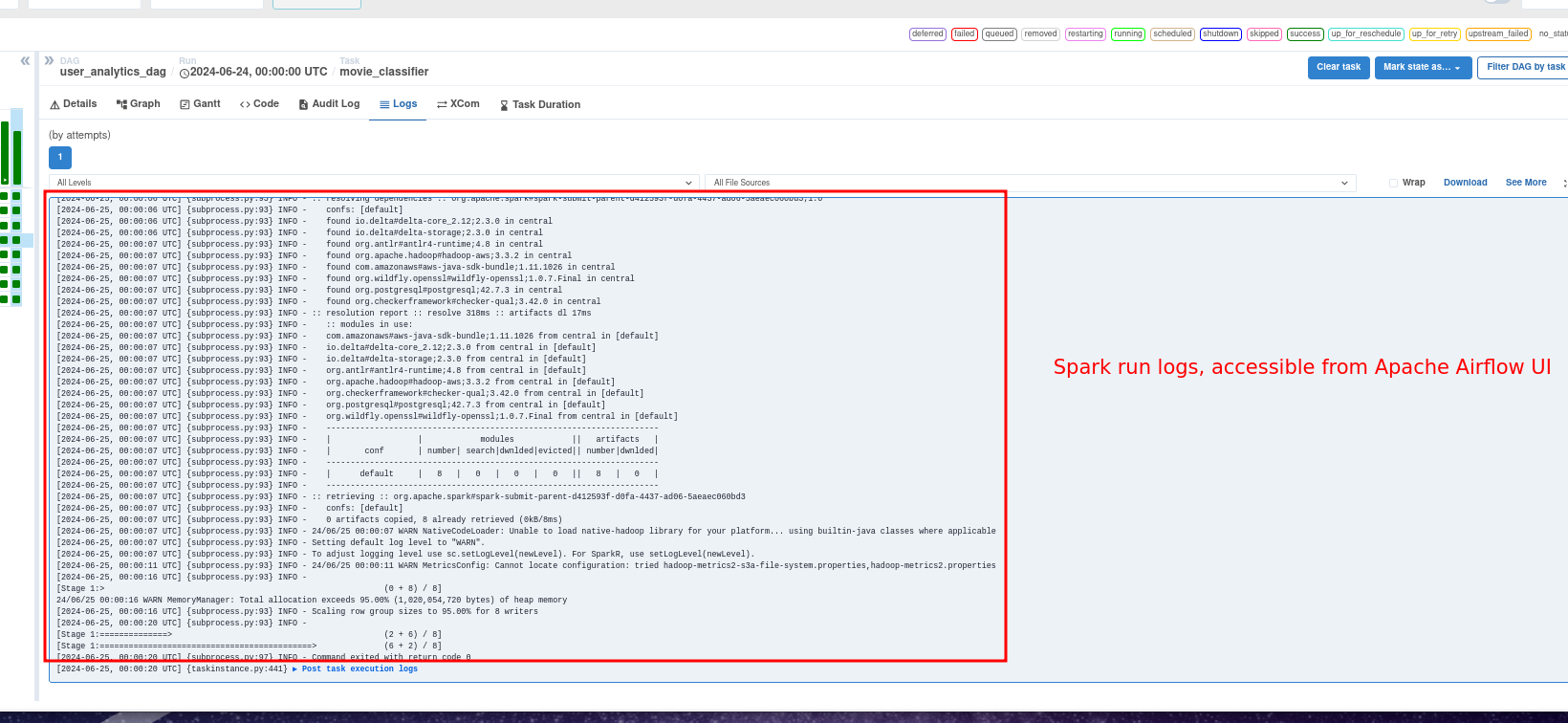The height and width of the screenshot is (723, 1568).
Task: Collapse the grid panel with double-chevron icon
Action: (x=25, y=60)
